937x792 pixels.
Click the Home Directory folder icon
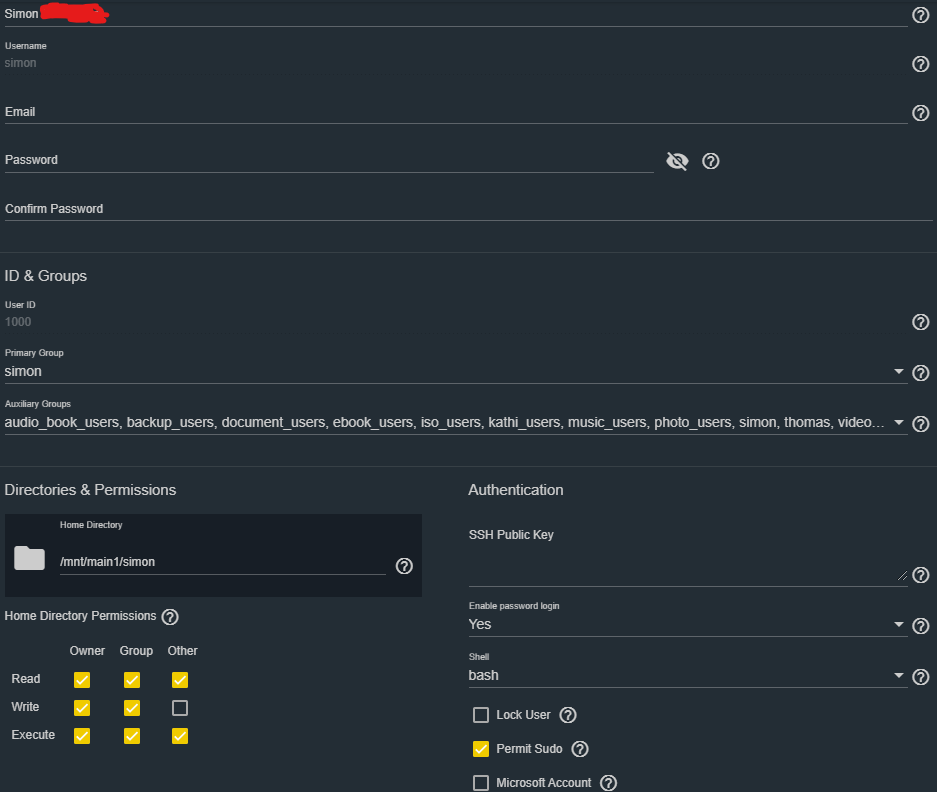click(x=29, y=558)
